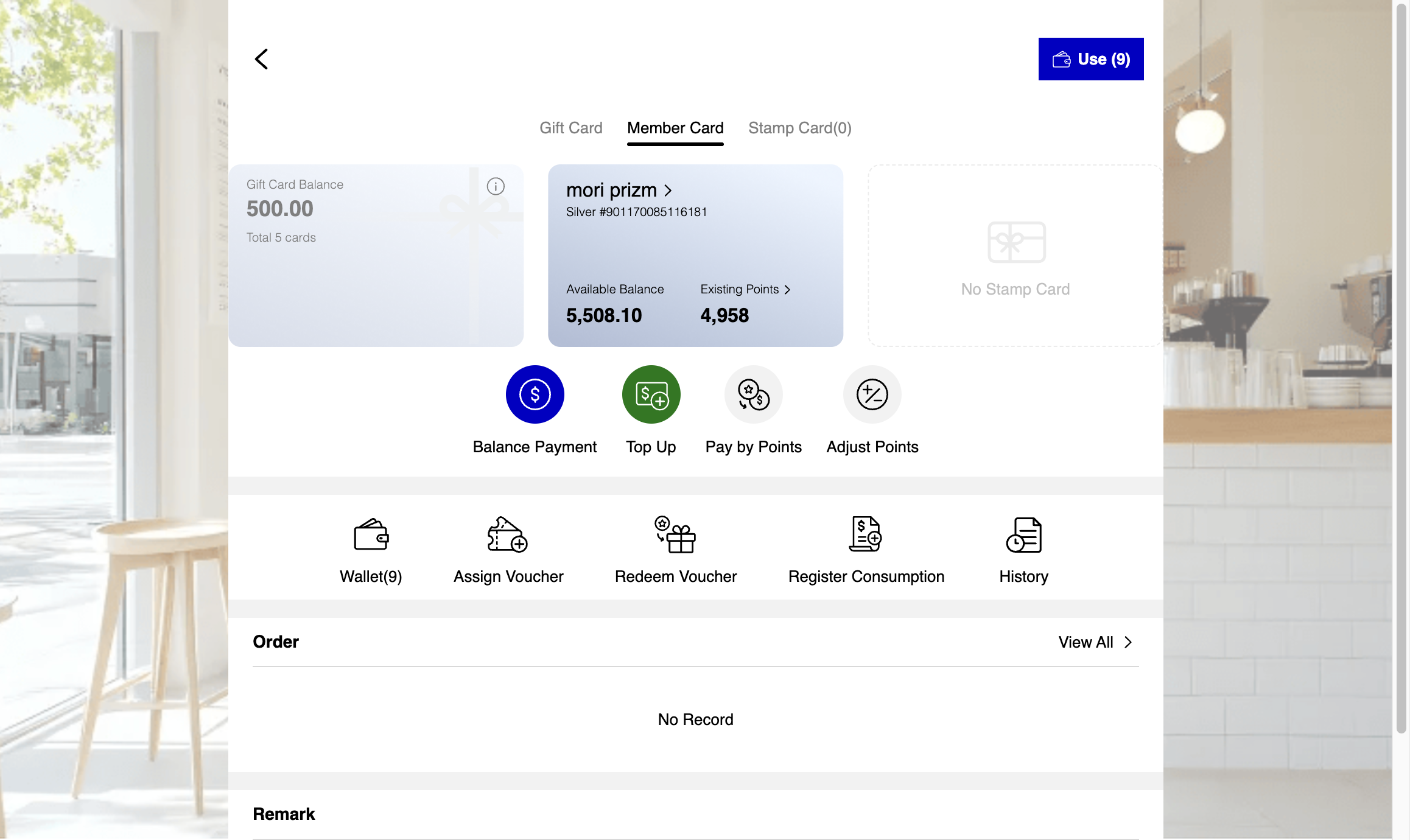Click the No Stamp Card placeholder

[1015, 256]
